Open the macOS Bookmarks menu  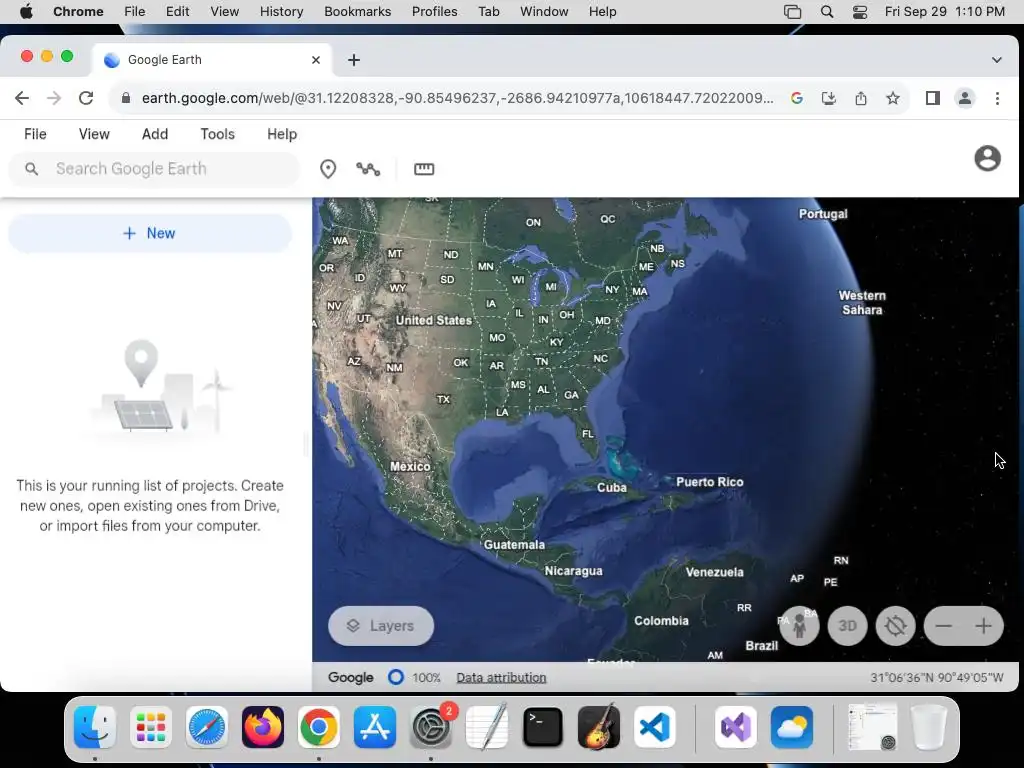point(357,12)
